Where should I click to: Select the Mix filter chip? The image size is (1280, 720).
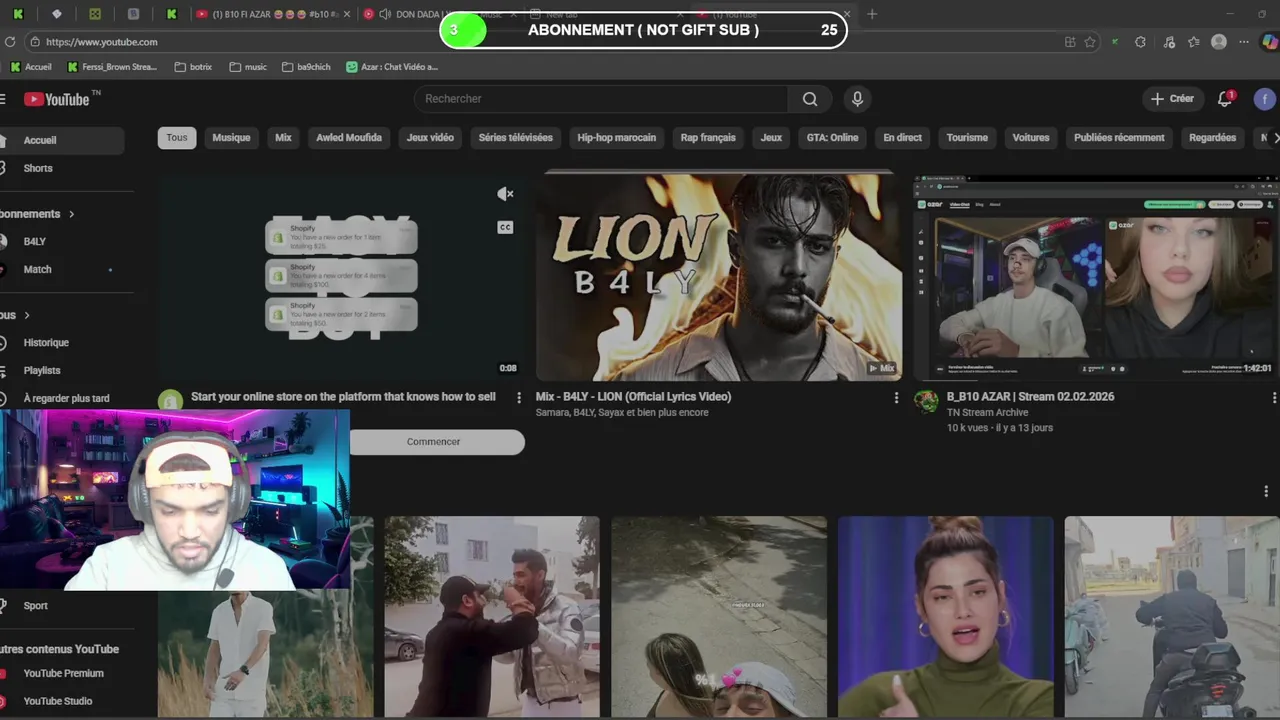(283, 138)
